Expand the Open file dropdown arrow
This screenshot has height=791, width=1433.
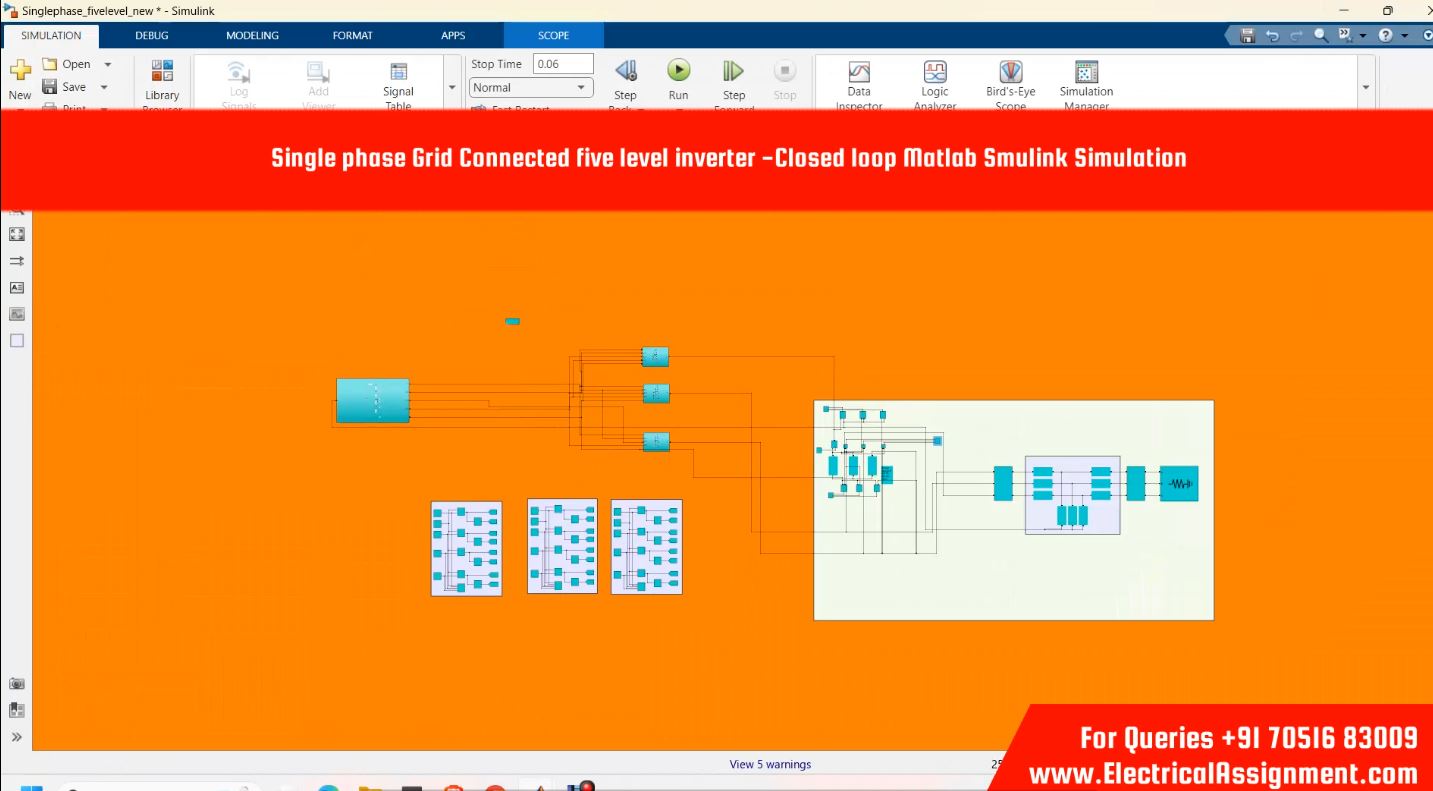pos(108,64)
